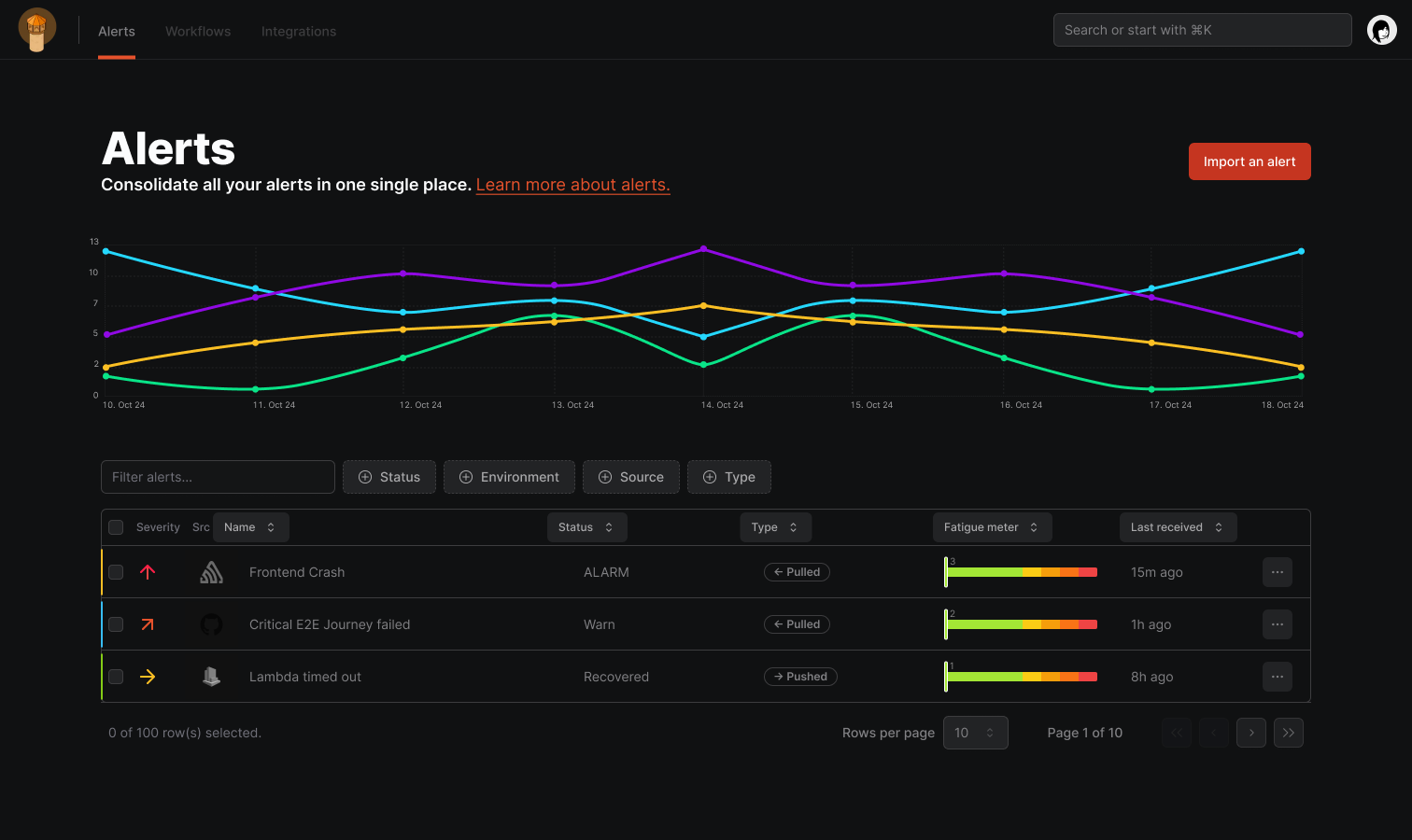Open the Rows per page dropdown
Image resolution: width=1412 pixels, height=840 pixels.
[975, 733]
